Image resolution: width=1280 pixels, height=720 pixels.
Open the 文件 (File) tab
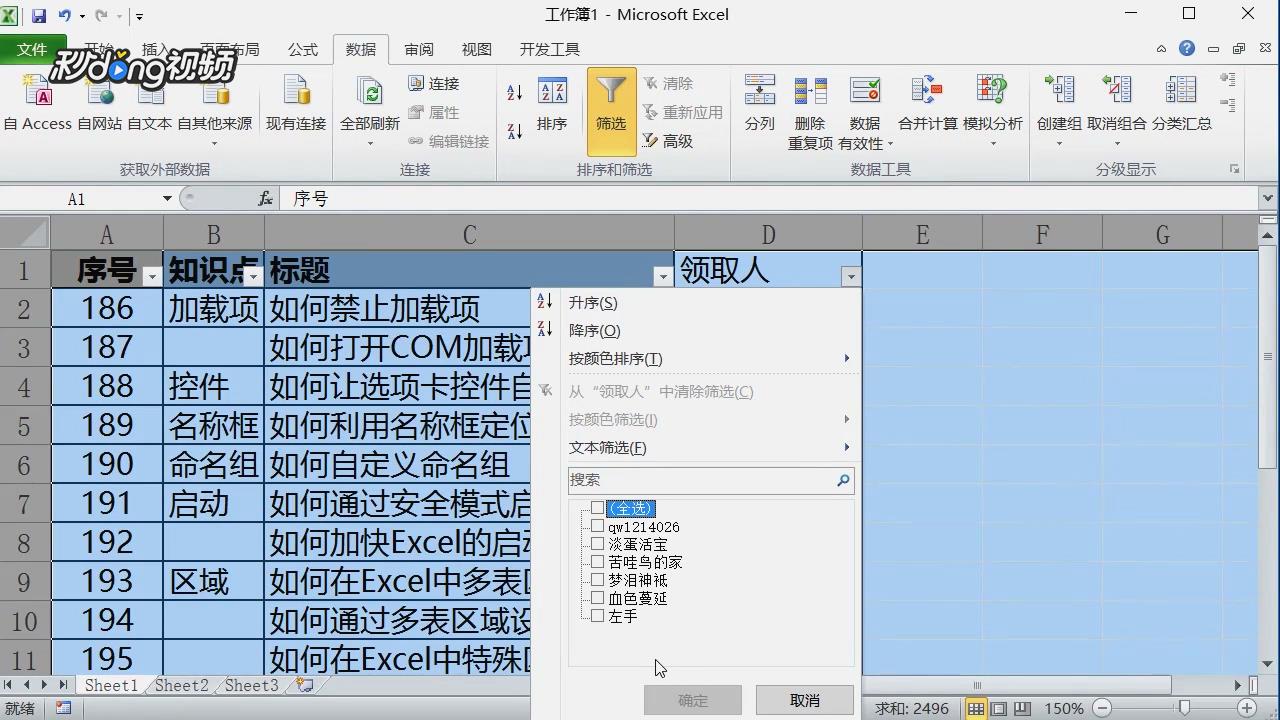point(32,49)
